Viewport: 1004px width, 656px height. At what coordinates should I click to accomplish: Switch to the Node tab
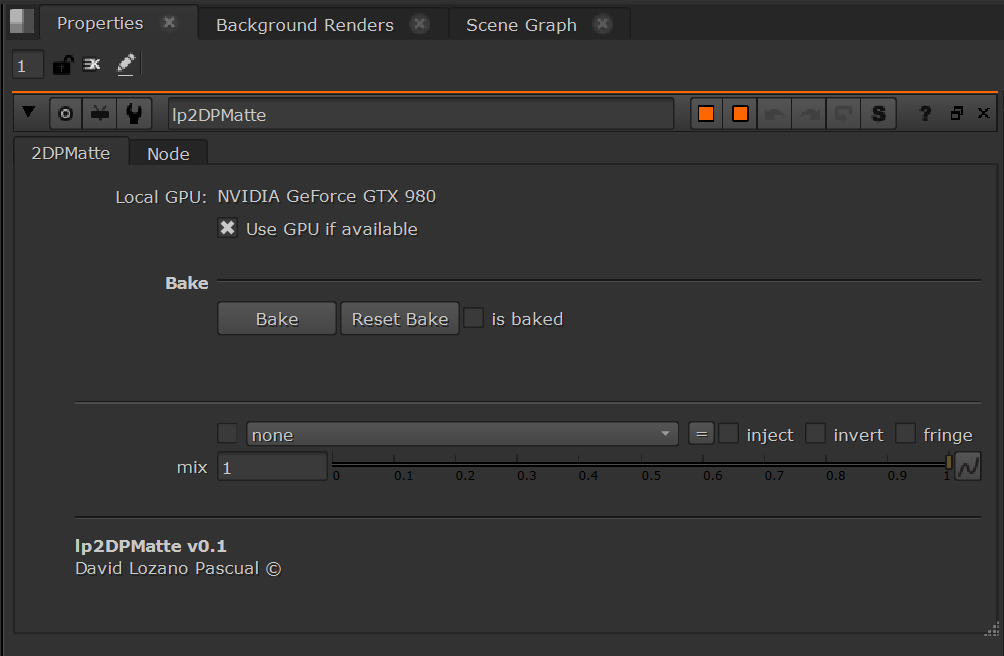[168, 154]
